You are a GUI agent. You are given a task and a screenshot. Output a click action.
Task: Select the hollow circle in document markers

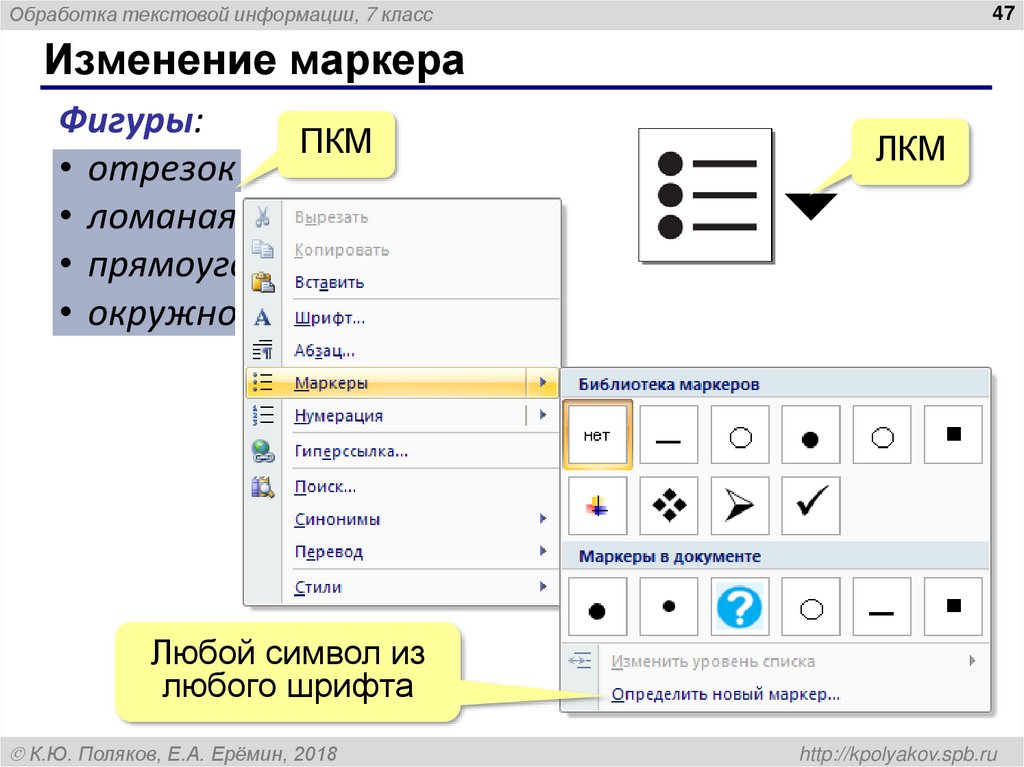click(x=810, y=606)
